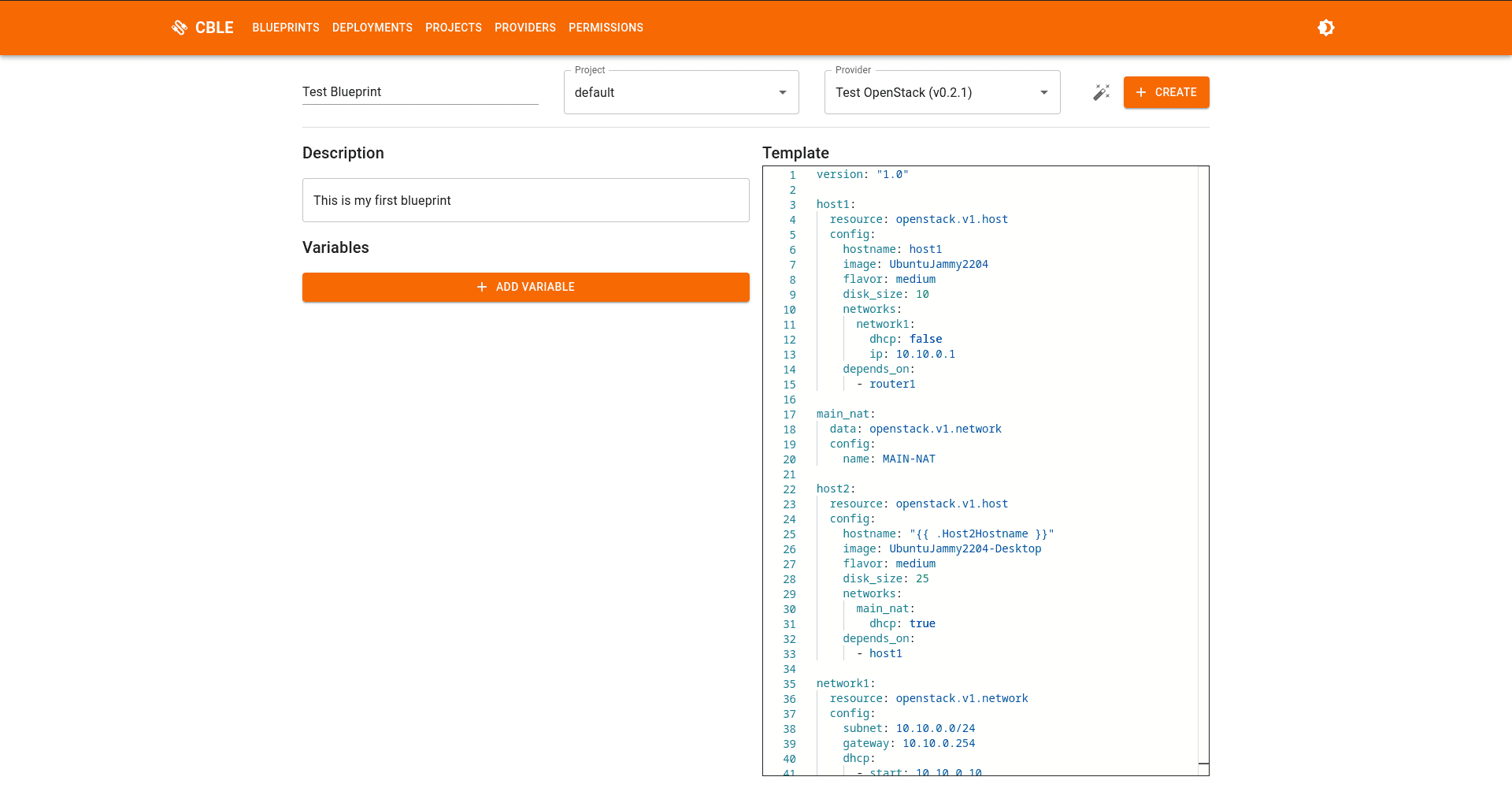Click line 3 host1 in template
The width and height of the screenshot is (1512, 788).
pyautogui.click(x=835, y=205)
